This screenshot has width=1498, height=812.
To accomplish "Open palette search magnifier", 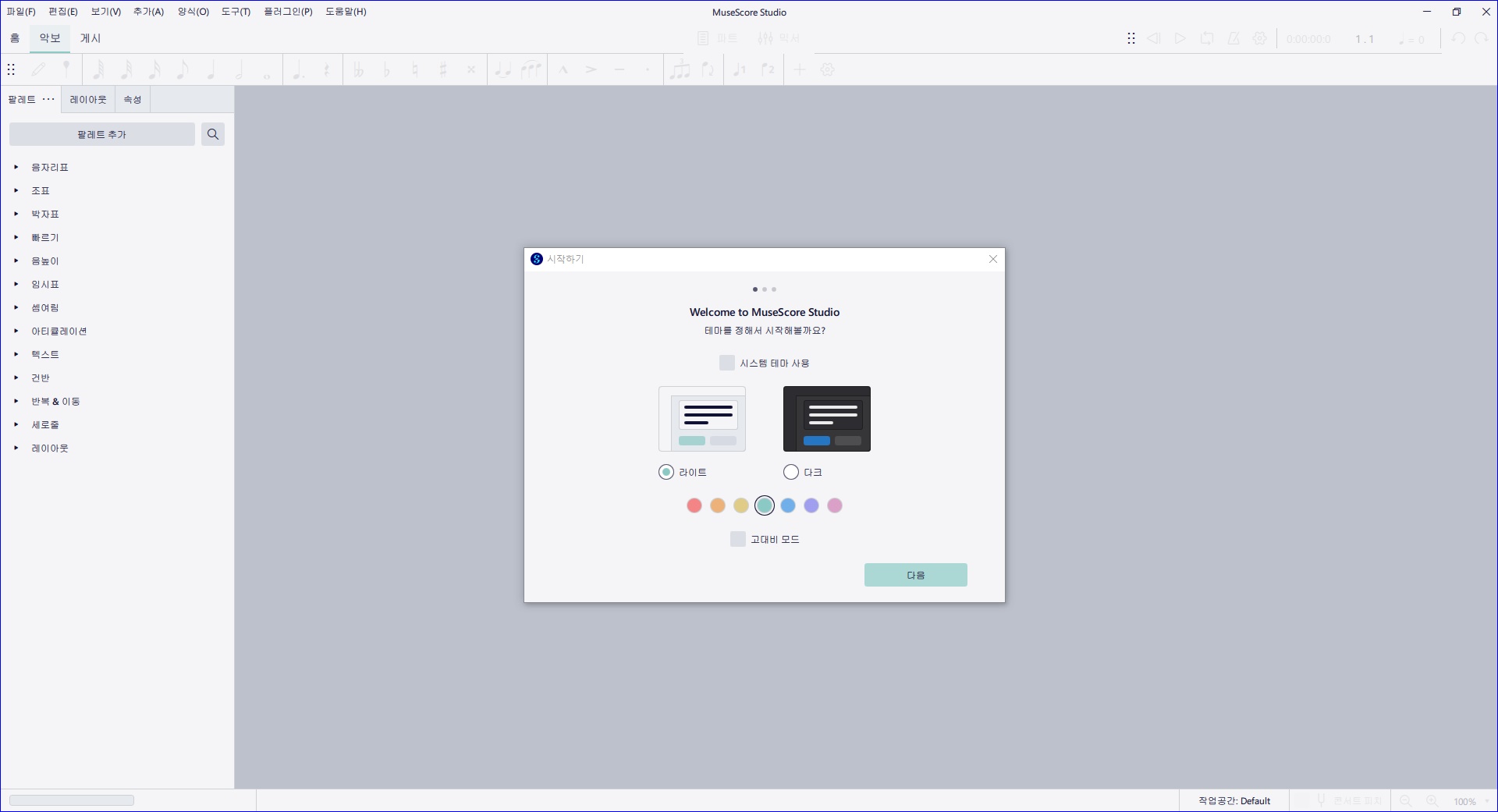I will 213,134.
